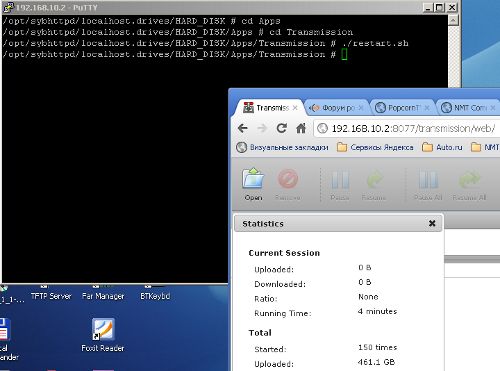The image size is (500, 371).
Task: Click the 'cd Transmission' line in PuTTY
Action: (x=178, y=32)
